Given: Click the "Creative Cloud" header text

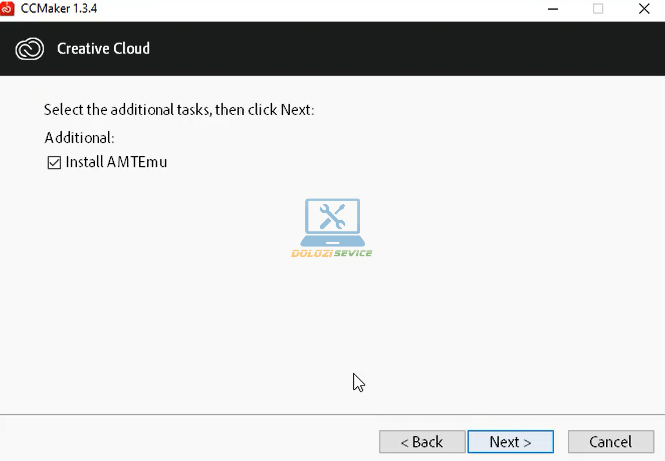Looking at the screenshot, I should tap(103, 48).
